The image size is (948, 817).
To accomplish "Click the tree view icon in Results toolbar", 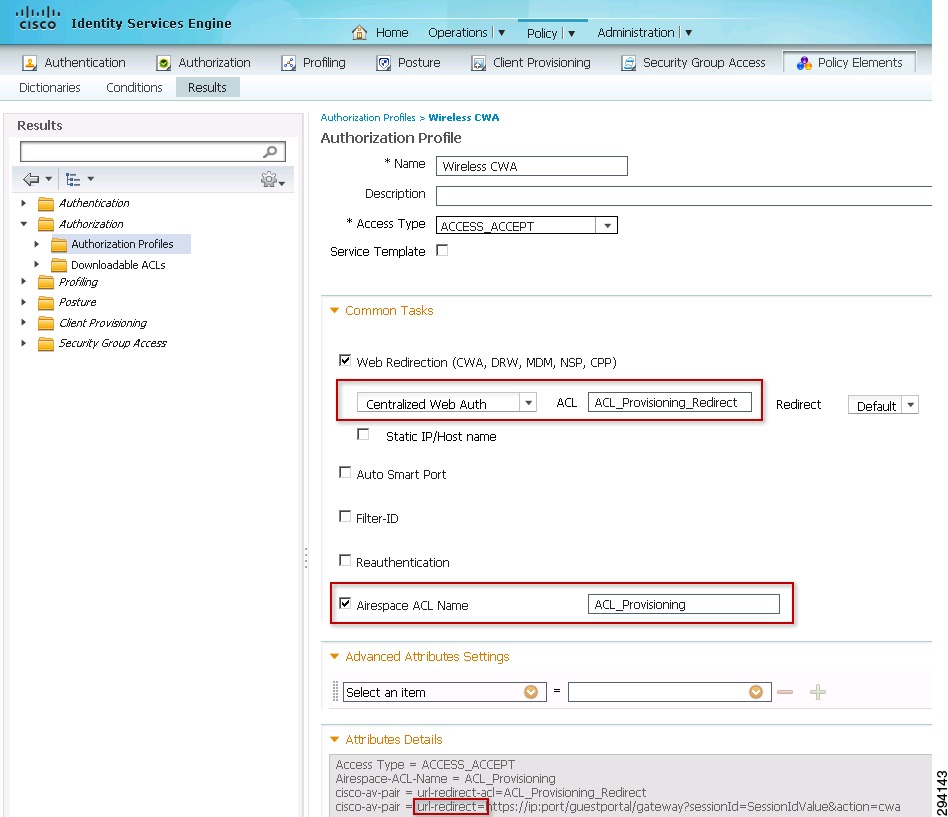I will click(73, 179).
